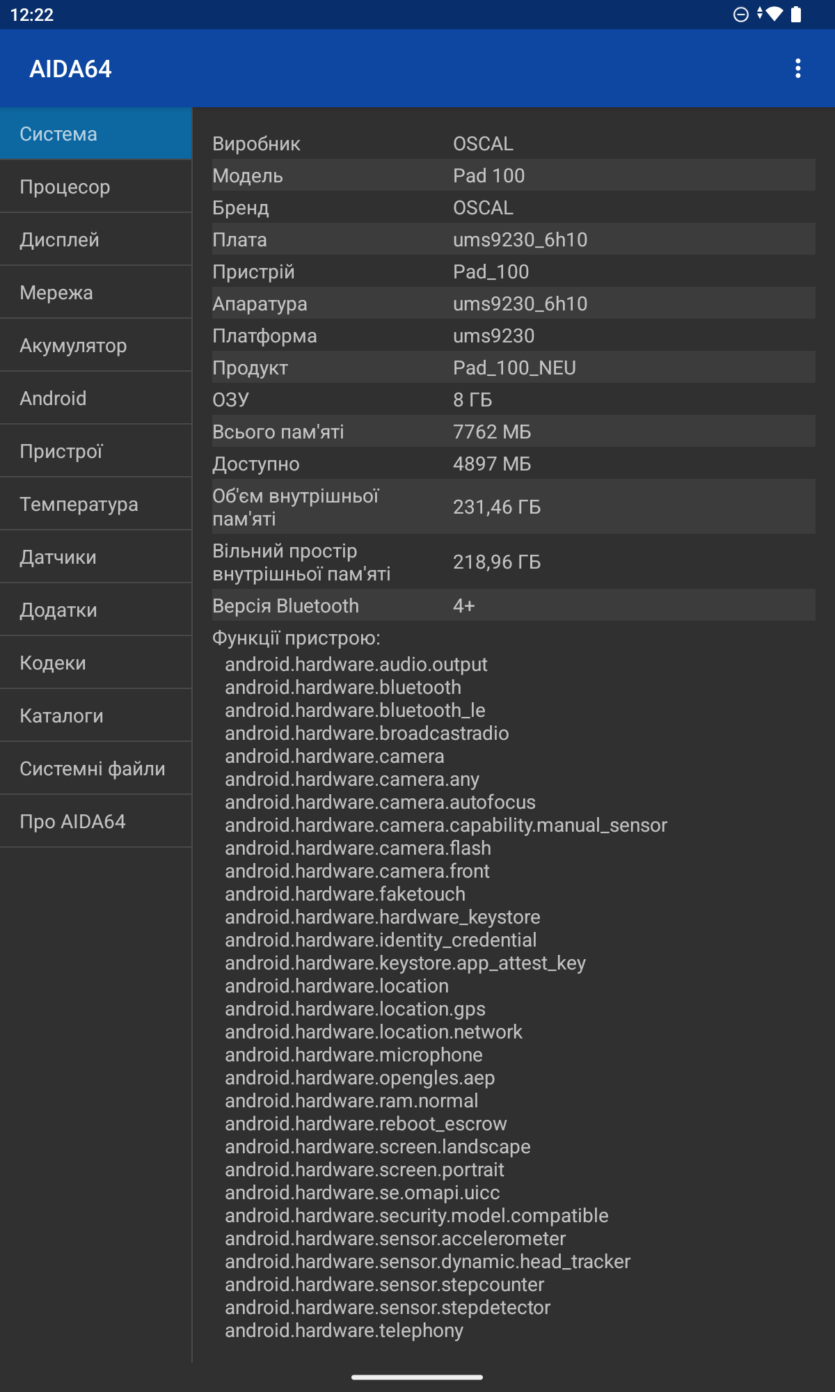
Task: Open the Системні файли section
Action: point(96,769)
